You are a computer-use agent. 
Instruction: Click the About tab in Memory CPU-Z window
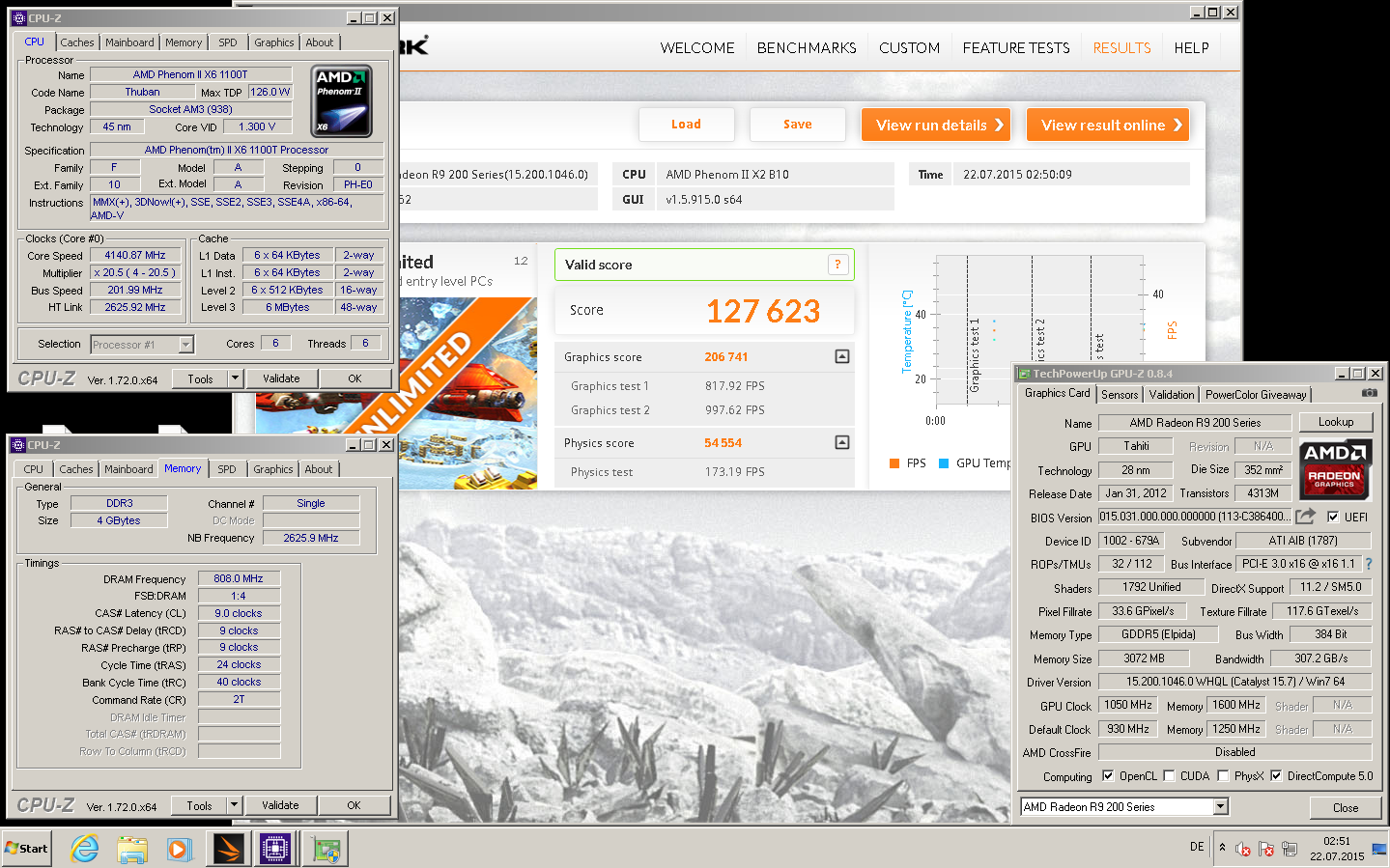(319, 469)
